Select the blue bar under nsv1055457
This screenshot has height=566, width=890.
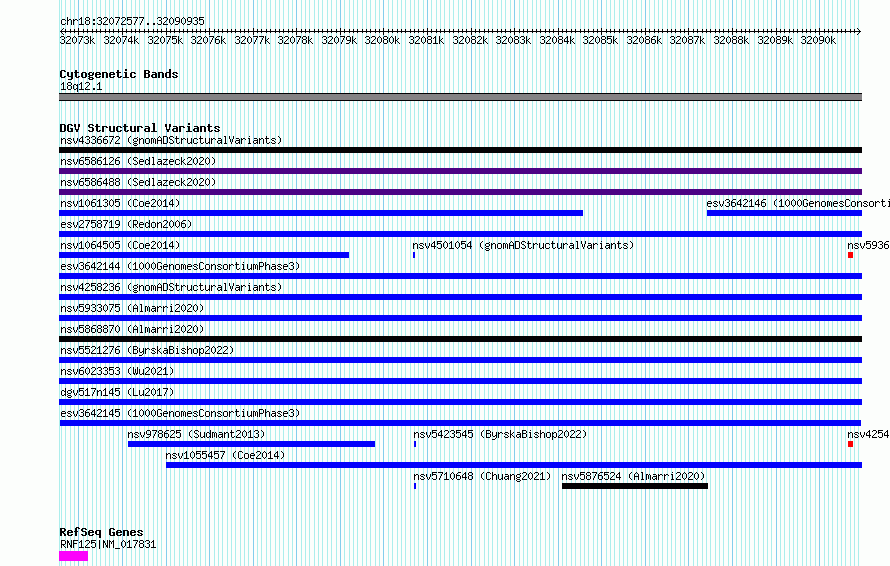pyautogui.click(x=514, y=465)
